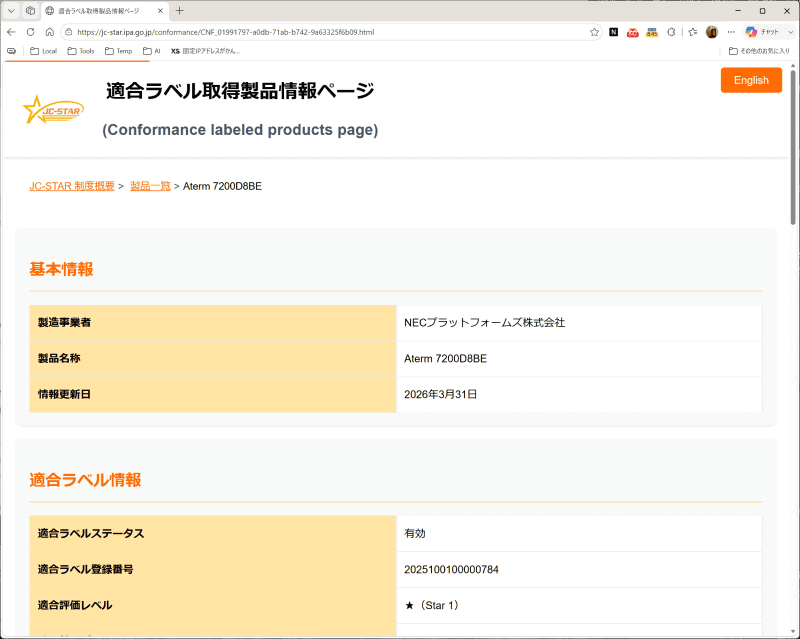This screenshot has height=639, width=800.
Task: Click the ★ (Star 1) level value
Action: click(432, 605)
